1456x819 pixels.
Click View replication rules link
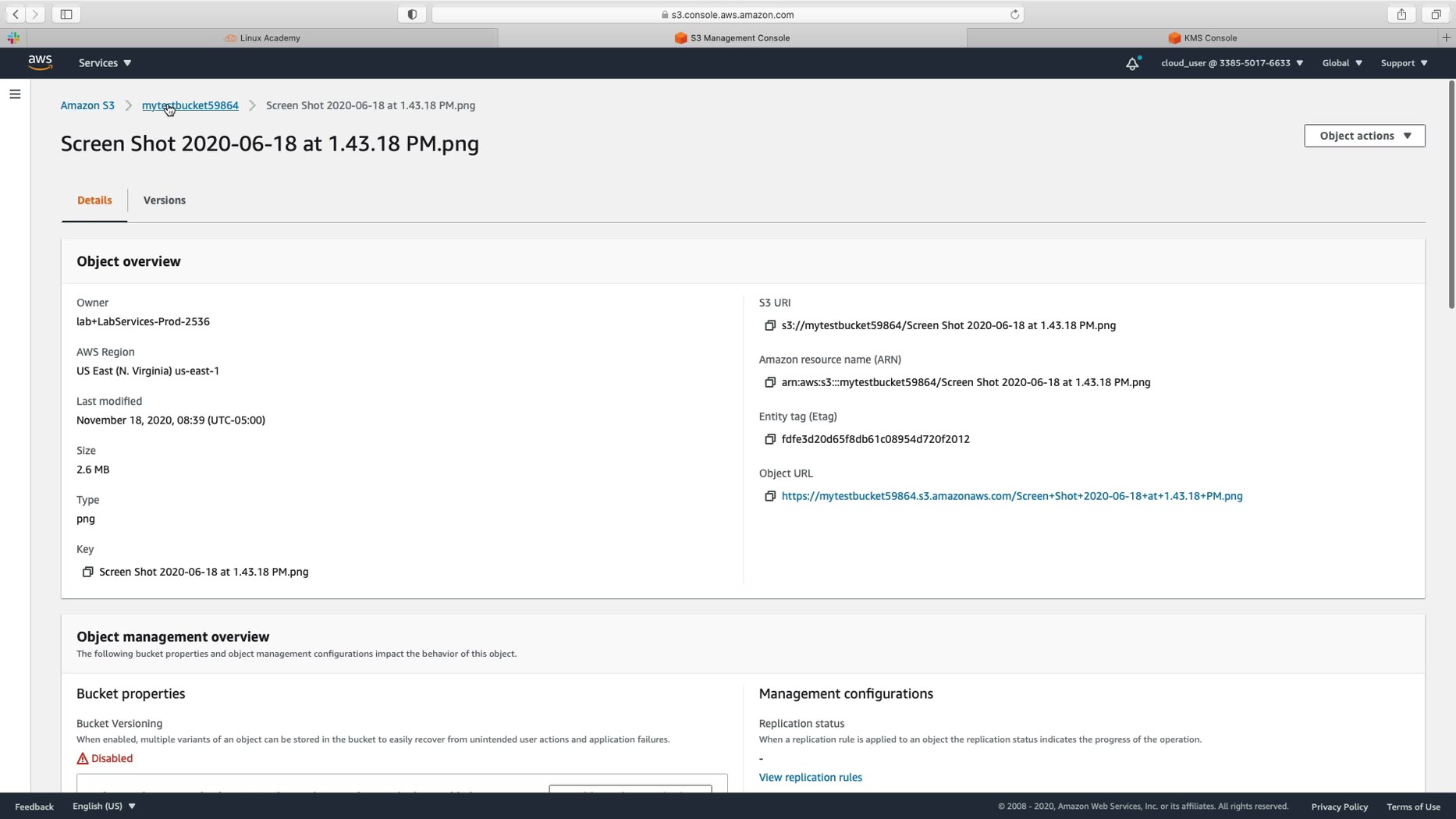[810, 778]
